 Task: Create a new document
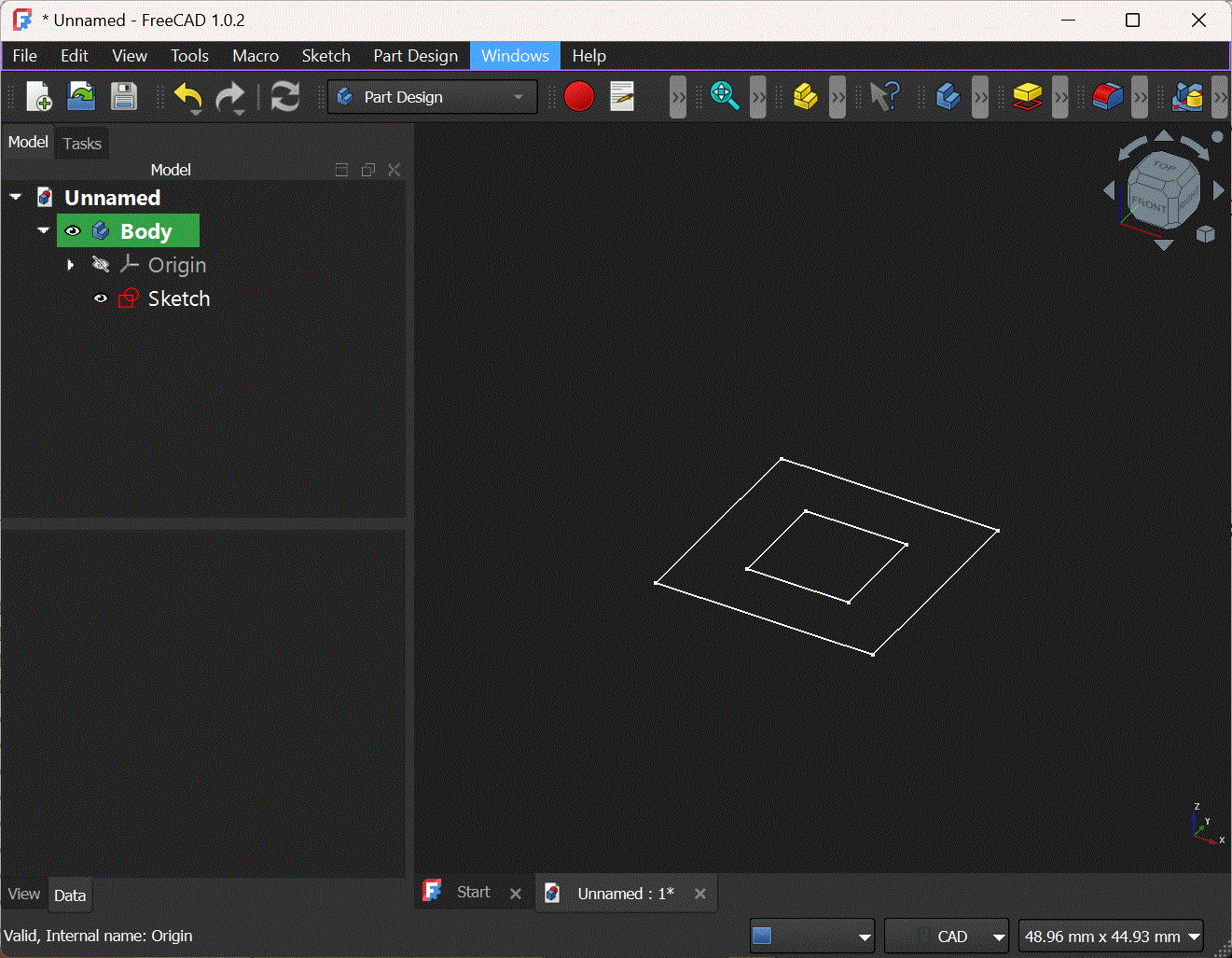coord(38,96)
